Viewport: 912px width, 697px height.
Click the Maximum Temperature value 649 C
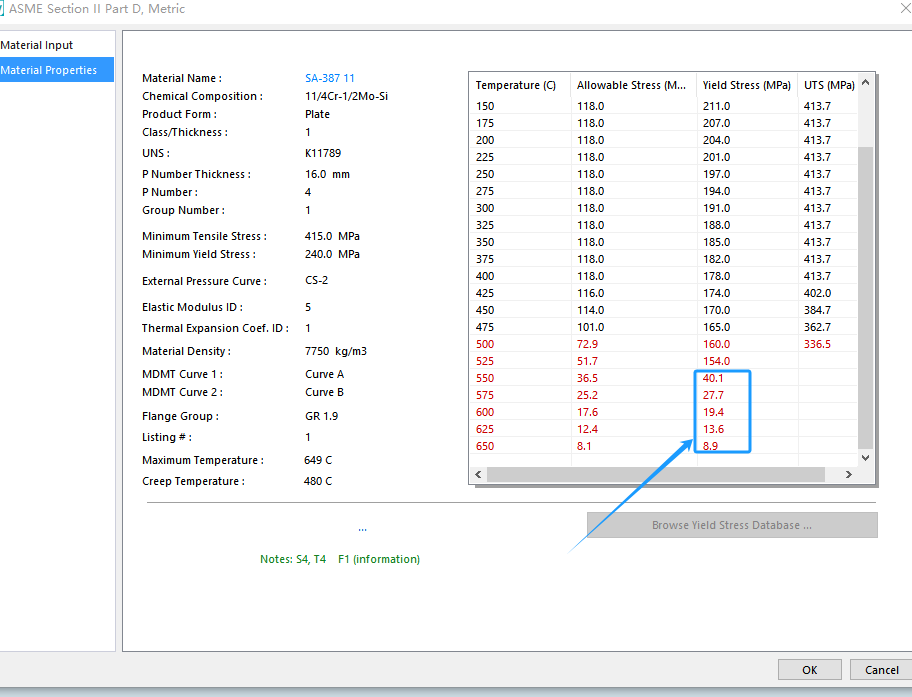[x=318, y=460]
